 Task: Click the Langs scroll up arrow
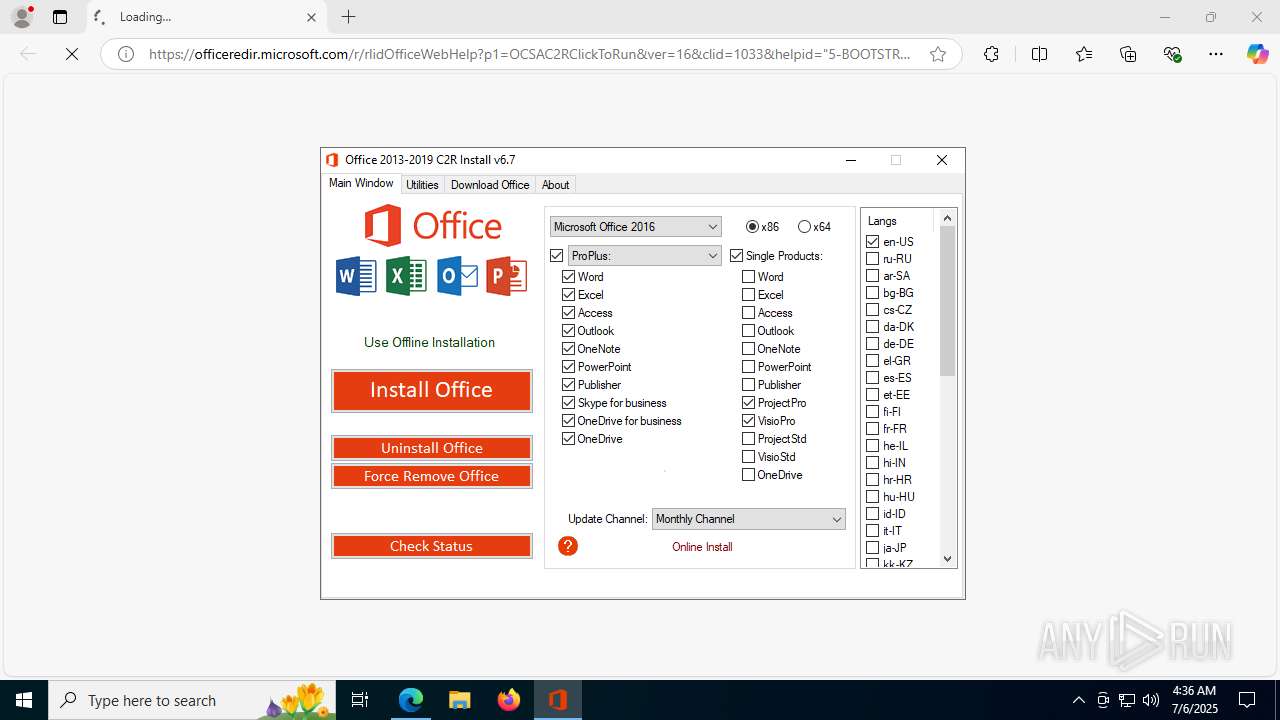pos(948,218)
